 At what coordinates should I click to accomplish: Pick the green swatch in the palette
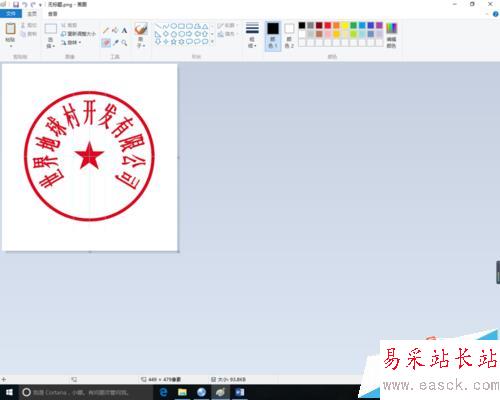(354, 25)
